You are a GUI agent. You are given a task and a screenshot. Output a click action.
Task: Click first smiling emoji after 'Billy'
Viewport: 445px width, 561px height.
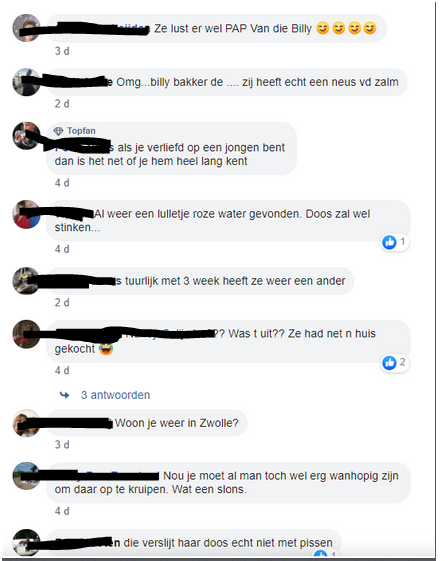pyautogui.click(x=323, y=28)
